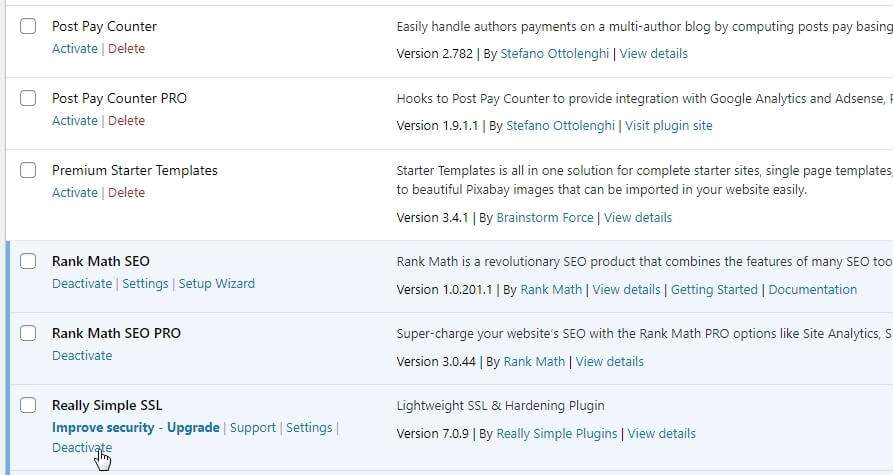Check the Post Pay Counter checkbox
This screenshot has width=893, height=475.
click(x=28, y=26)
